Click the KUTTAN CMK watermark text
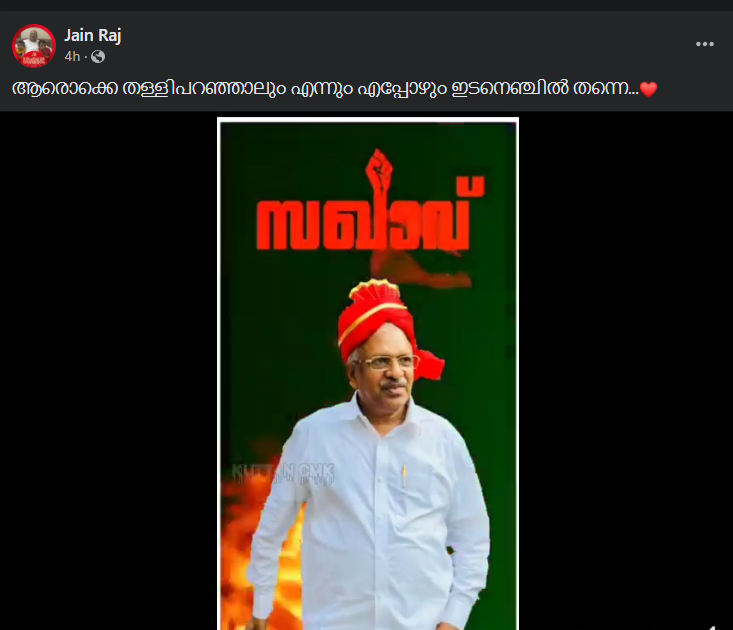This screenshot has width=733, height=630. pos(283,473)
